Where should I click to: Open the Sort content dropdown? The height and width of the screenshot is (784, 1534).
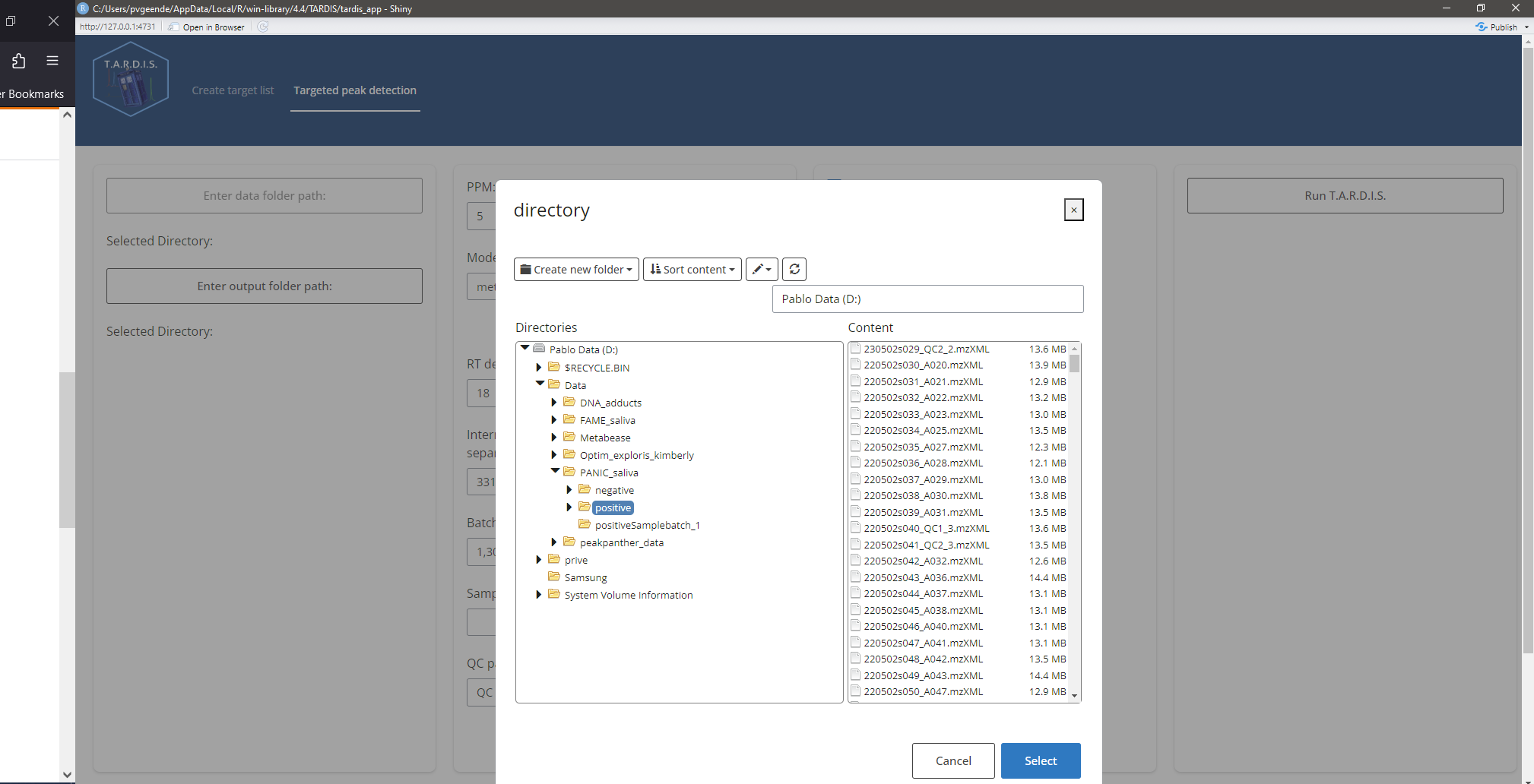(x=692, y=270)
